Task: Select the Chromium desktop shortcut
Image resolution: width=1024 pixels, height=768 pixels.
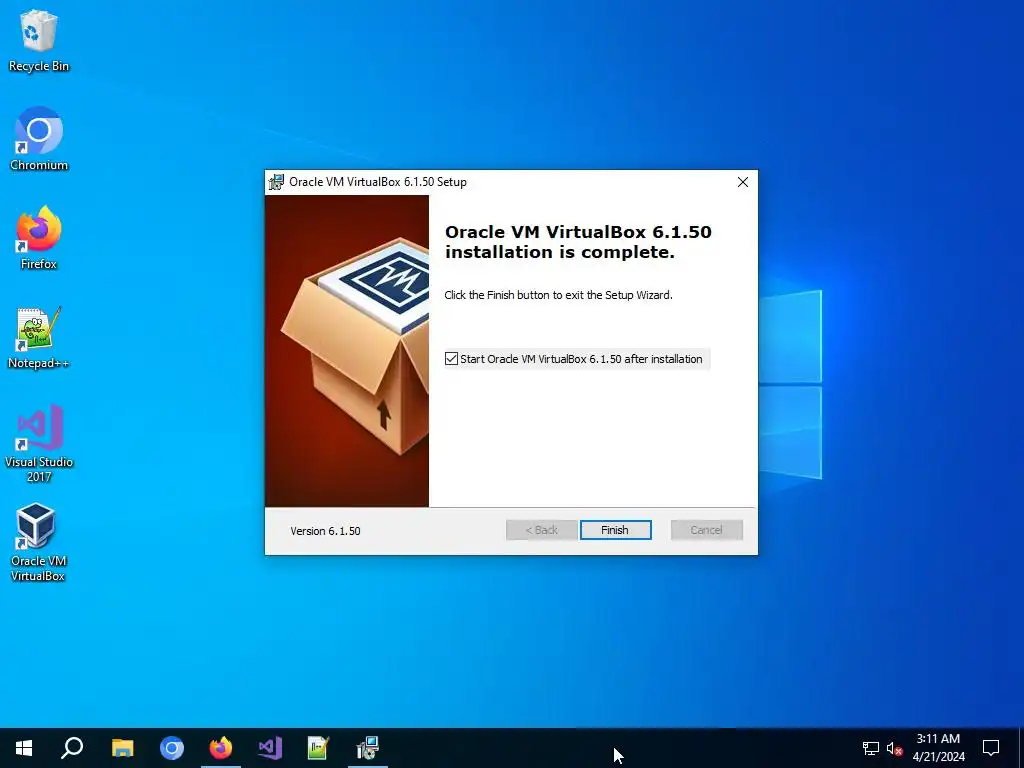Action: click(x=39, y=139)
